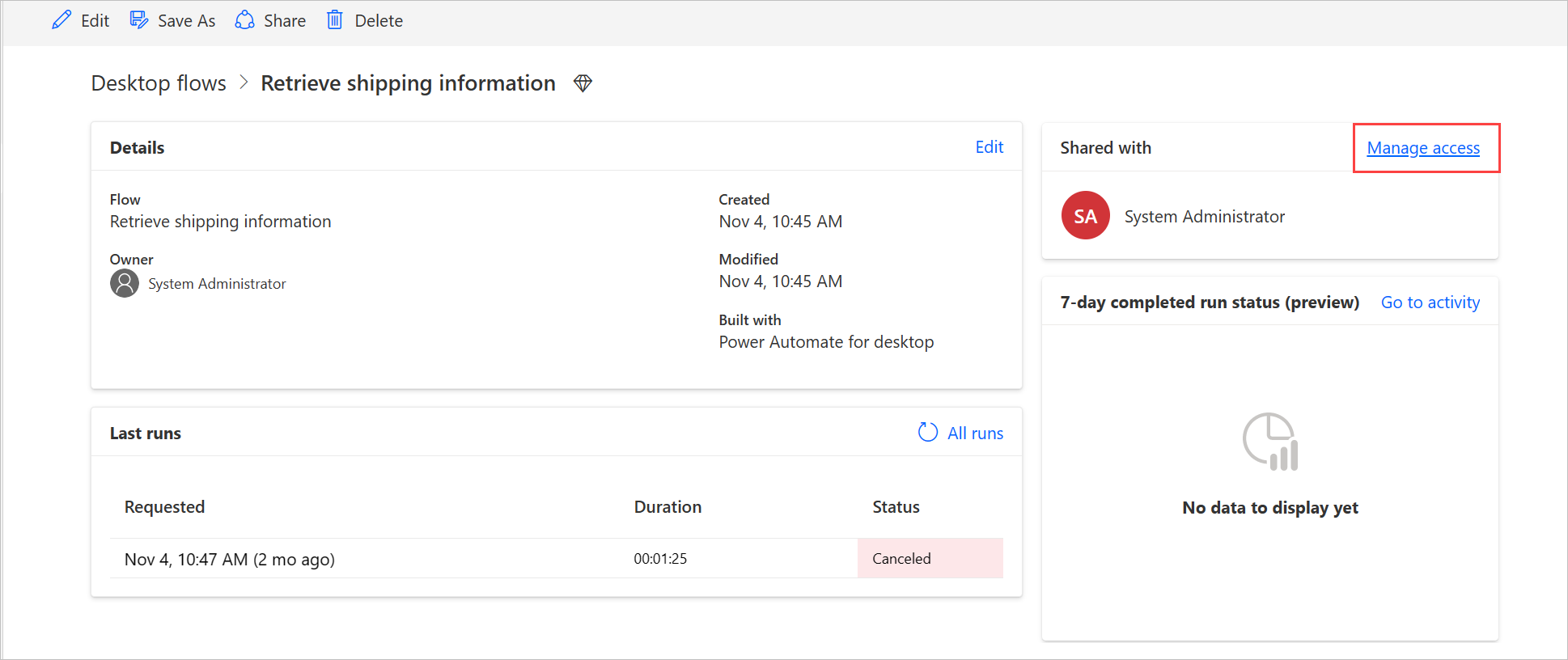Select the Nov 4, 10:47 AM run row
Screen dimensions: 1568x660
pos(557,558)
